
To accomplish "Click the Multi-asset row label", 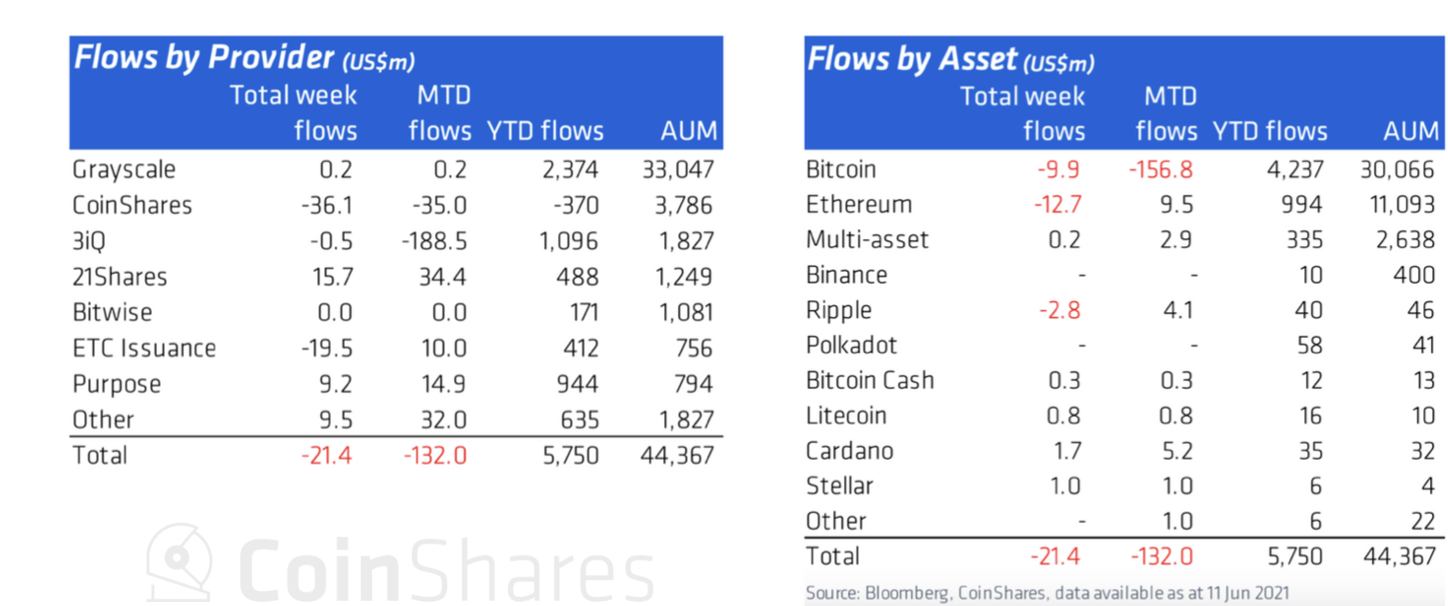I will (x=867, y=239).
